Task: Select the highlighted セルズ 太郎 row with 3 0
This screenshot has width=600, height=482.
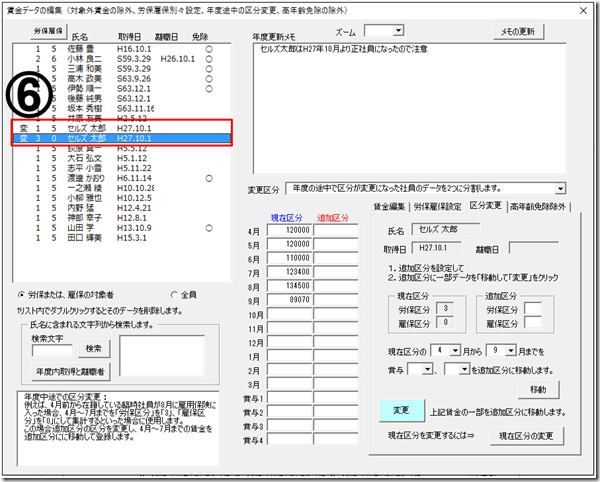Action: [x=122, y=138]
